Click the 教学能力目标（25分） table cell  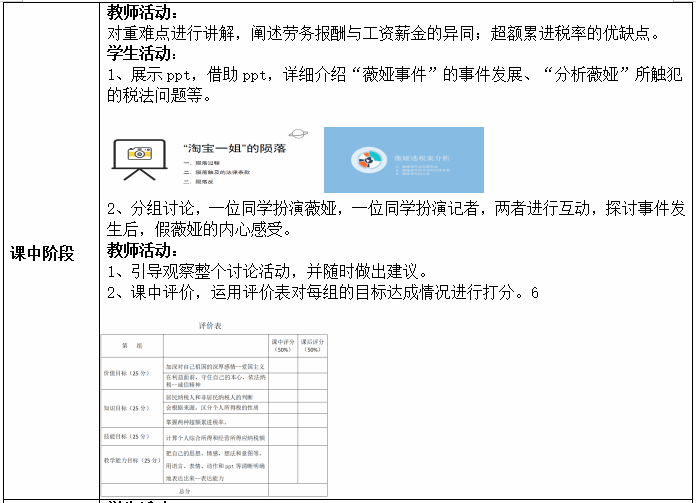pos(133,459)
